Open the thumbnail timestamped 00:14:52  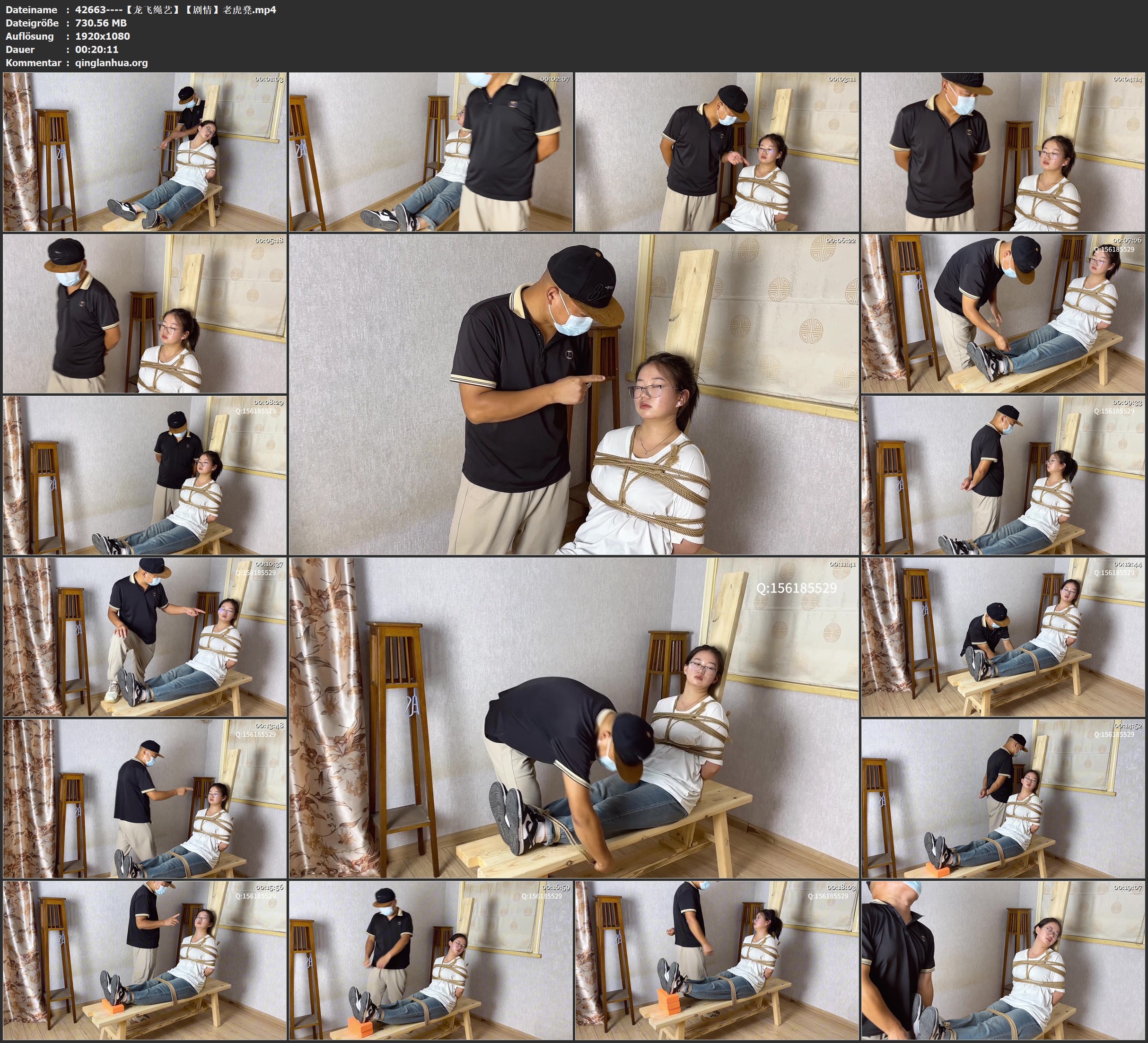point(1003,798)
